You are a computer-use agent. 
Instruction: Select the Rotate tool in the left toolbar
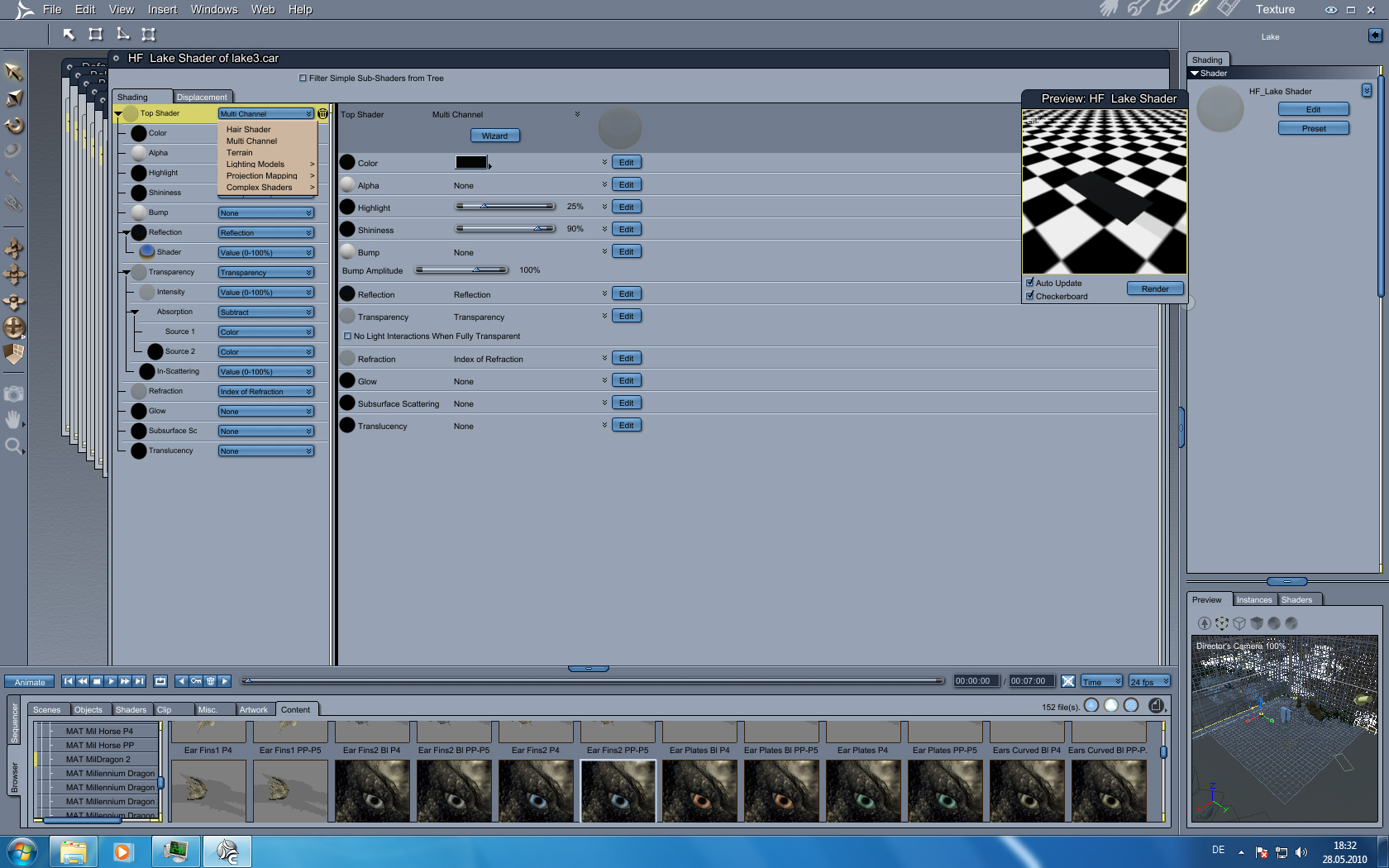pos(14,126)
